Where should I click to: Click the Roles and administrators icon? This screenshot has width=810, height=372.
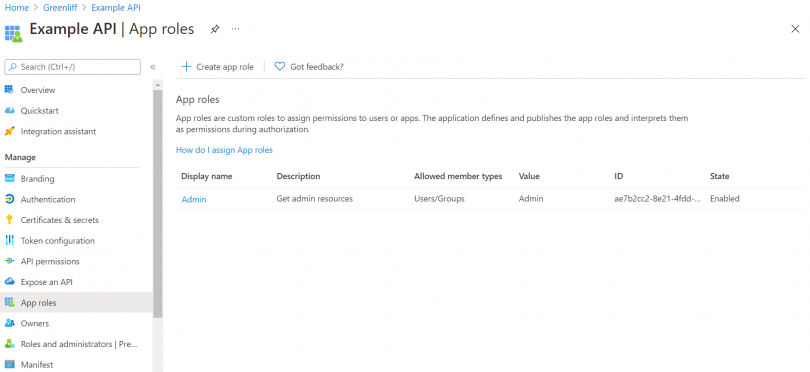coord(9,344)
